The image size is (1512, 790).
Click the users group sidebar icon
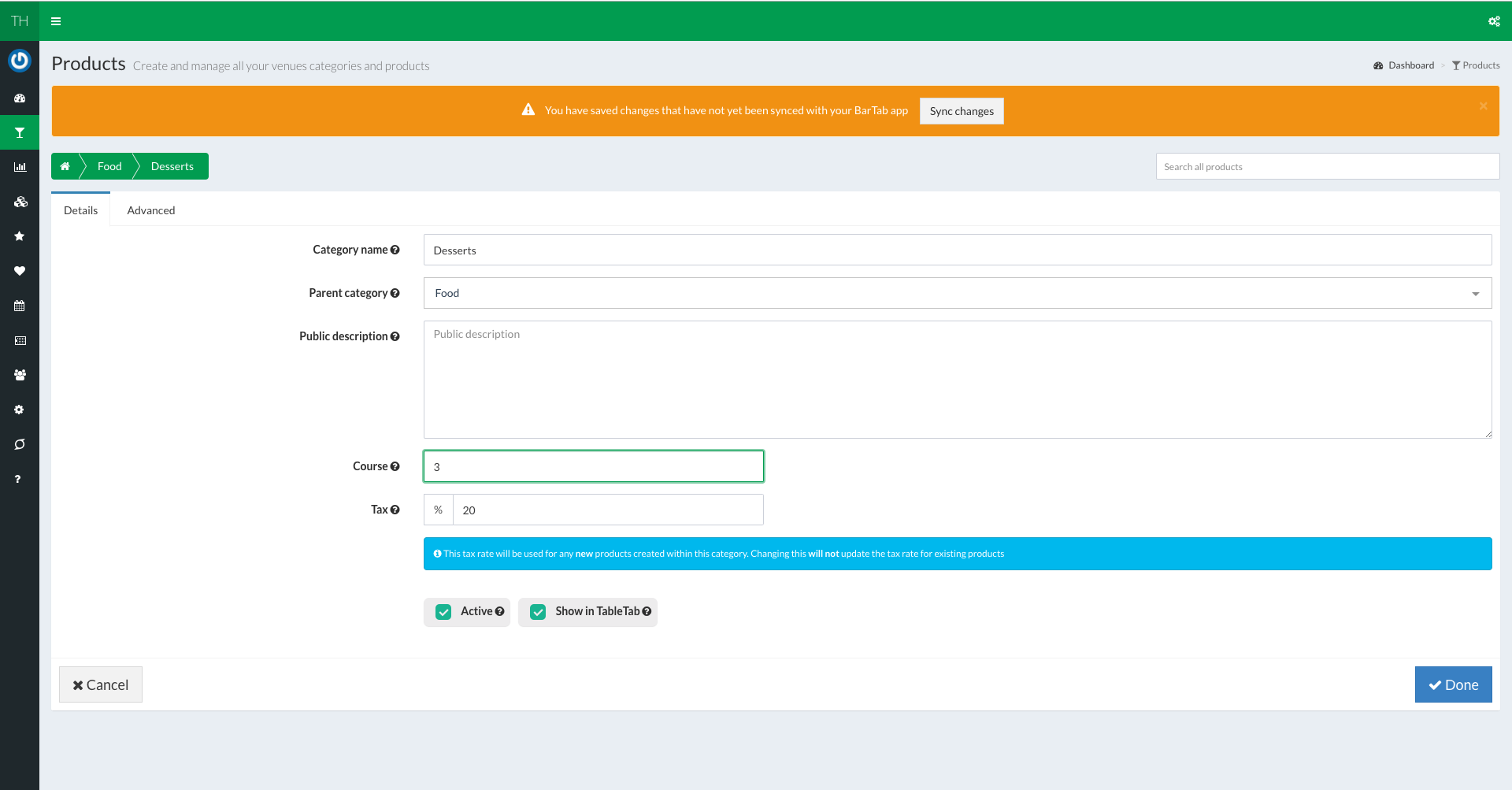[20, 375]
